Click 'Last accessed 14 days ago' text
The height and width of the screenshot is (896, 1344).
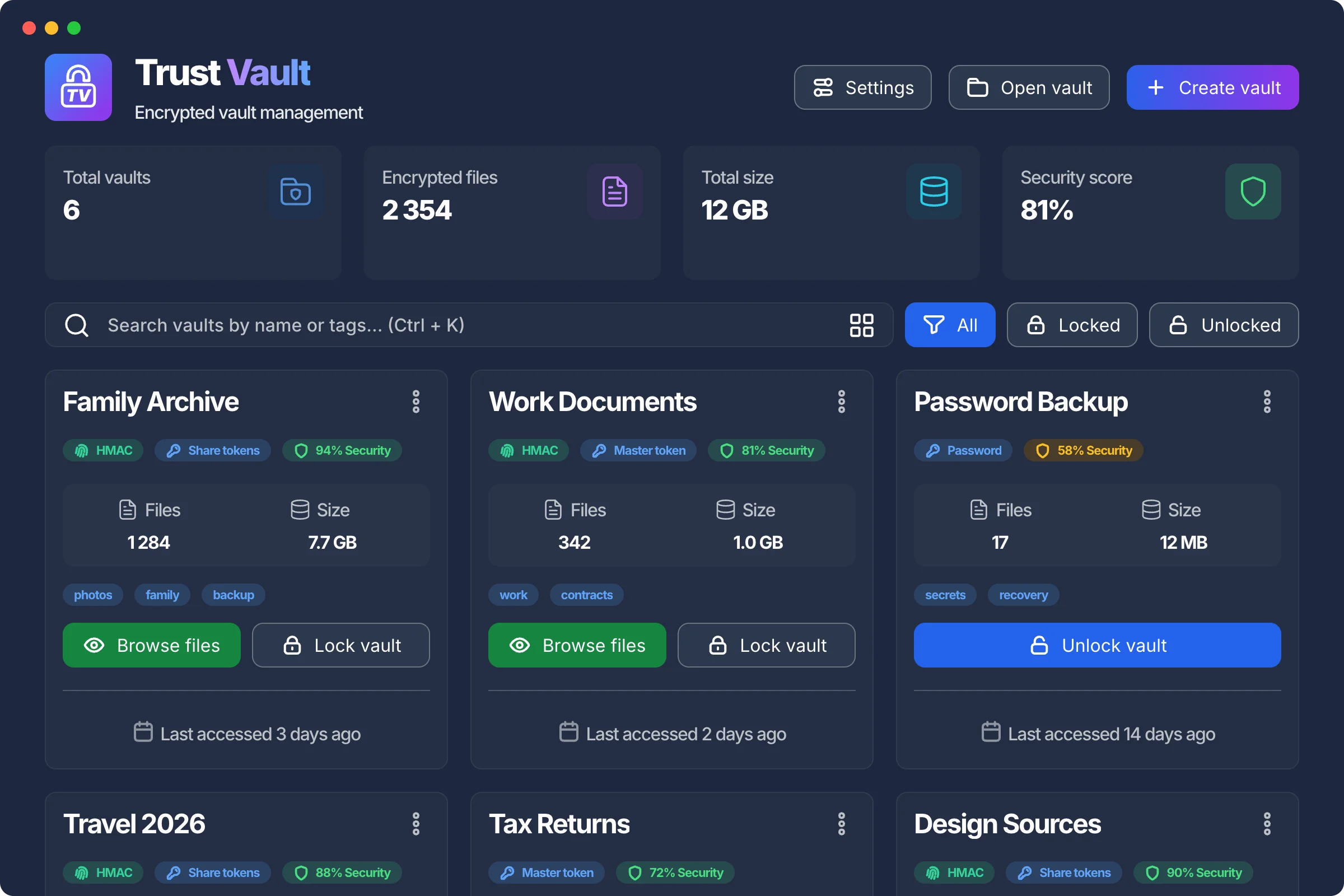(x=1112, y=734)
